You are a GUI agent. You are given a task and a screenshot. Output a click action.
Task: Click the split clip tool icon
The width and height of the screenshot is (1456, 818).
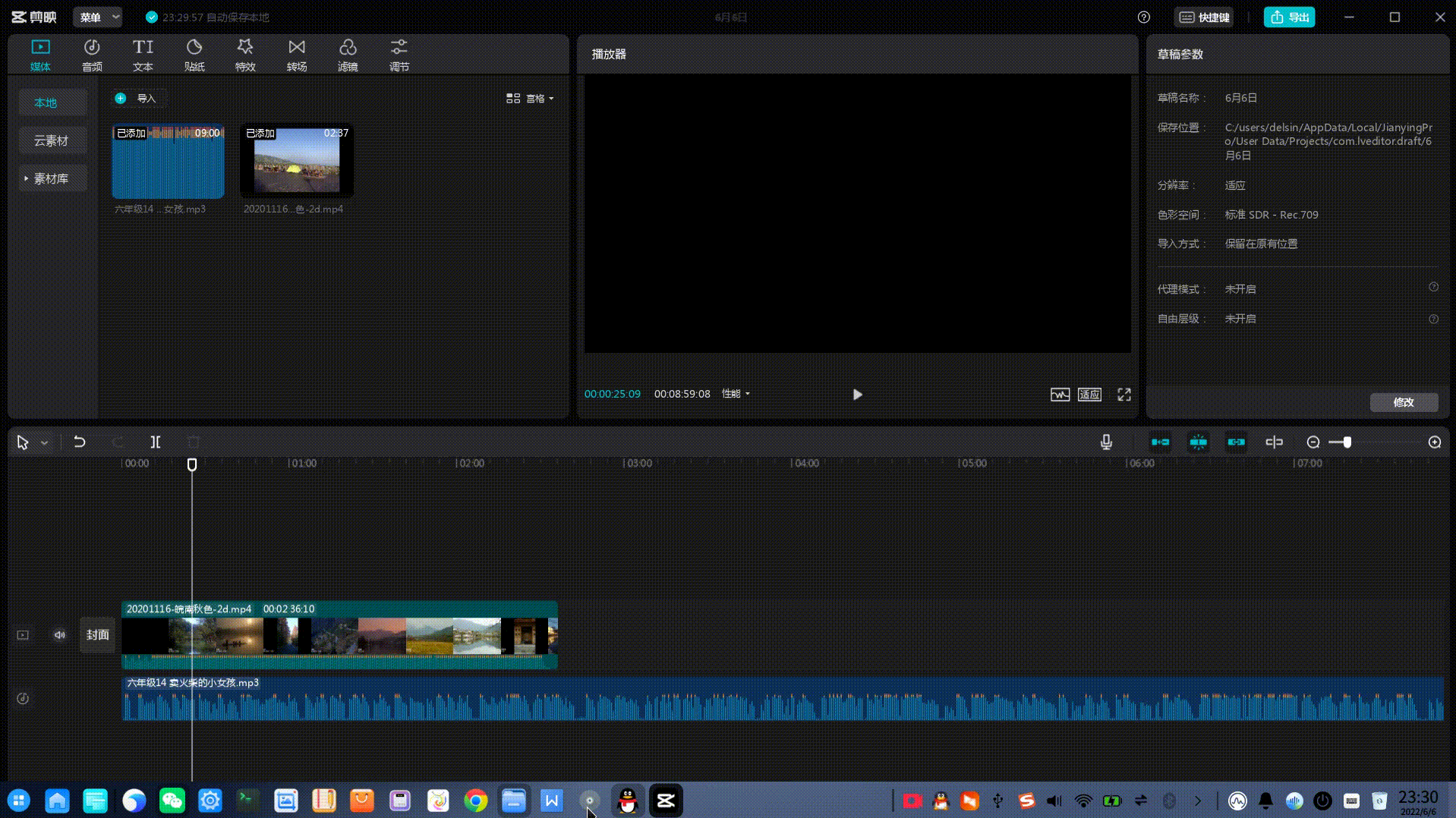click(x=155, y=442)
